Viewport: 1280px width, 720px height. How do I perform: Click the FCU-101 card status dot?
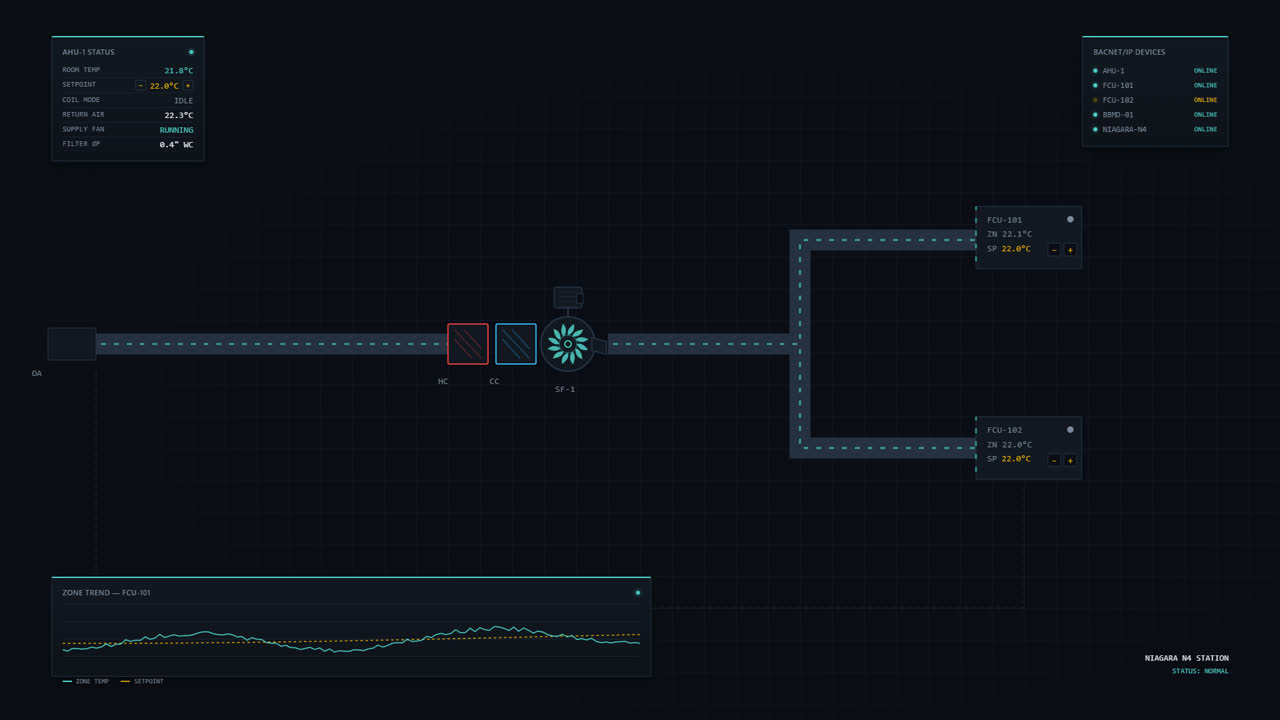[x=1070, y=219]
